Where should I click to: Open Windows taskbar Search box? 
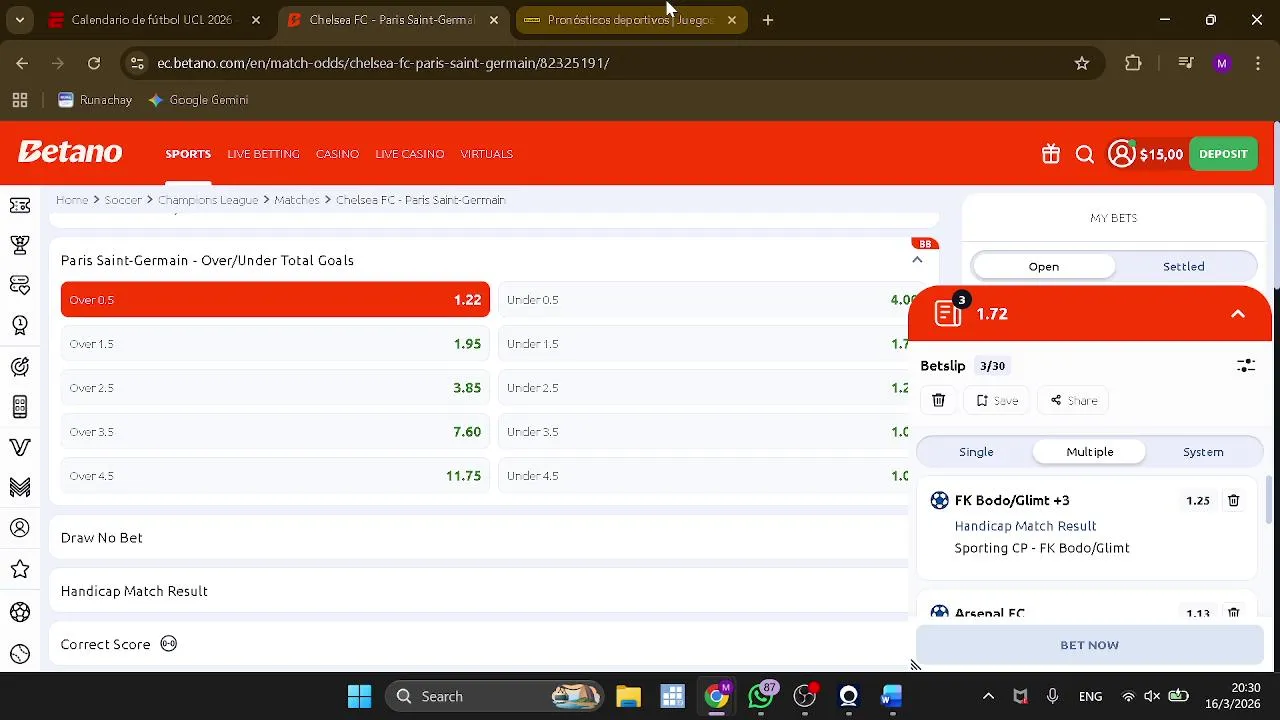(x=495, y=696)
